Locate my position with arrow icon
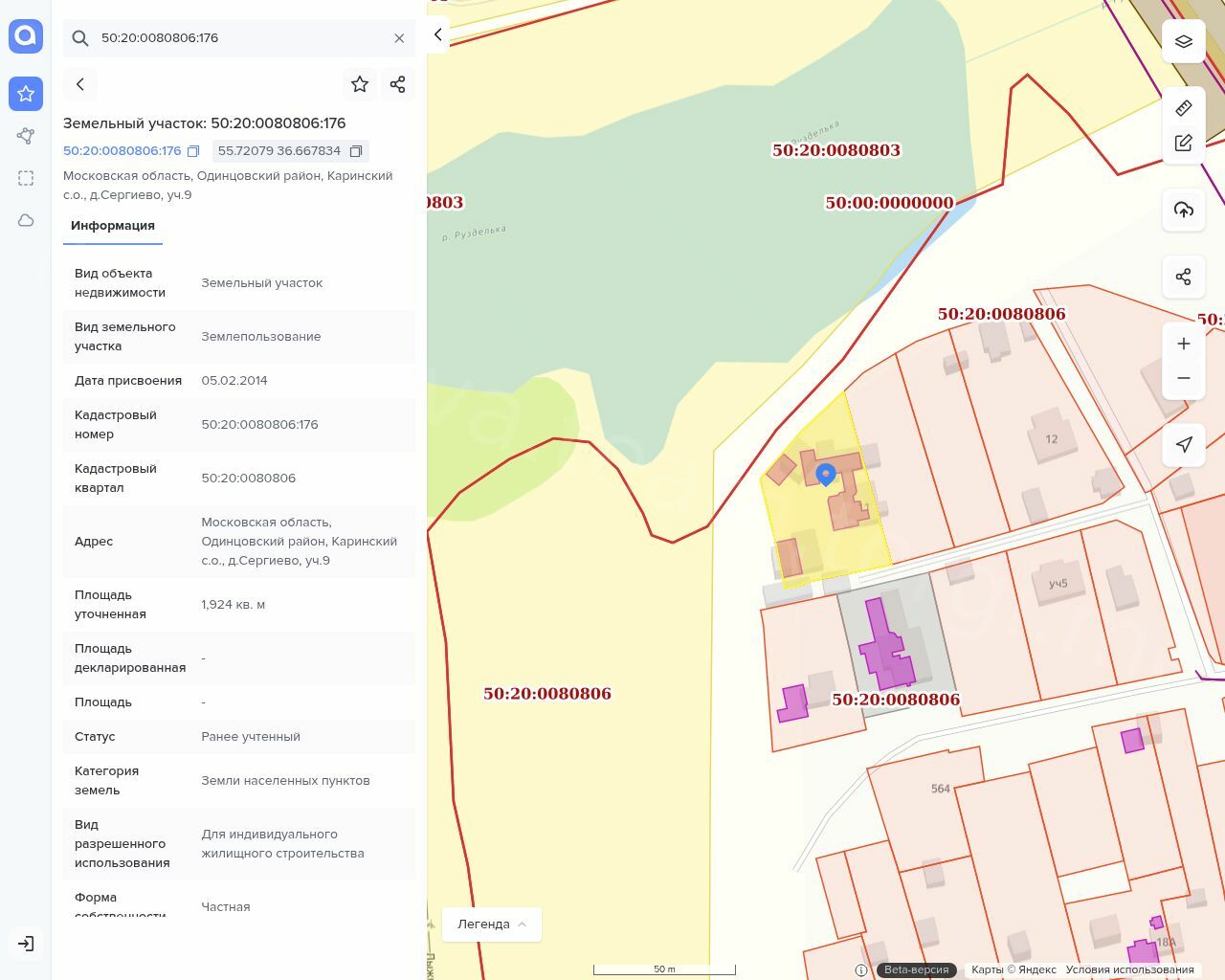The image size is (1225, 980). (1183, 444)
